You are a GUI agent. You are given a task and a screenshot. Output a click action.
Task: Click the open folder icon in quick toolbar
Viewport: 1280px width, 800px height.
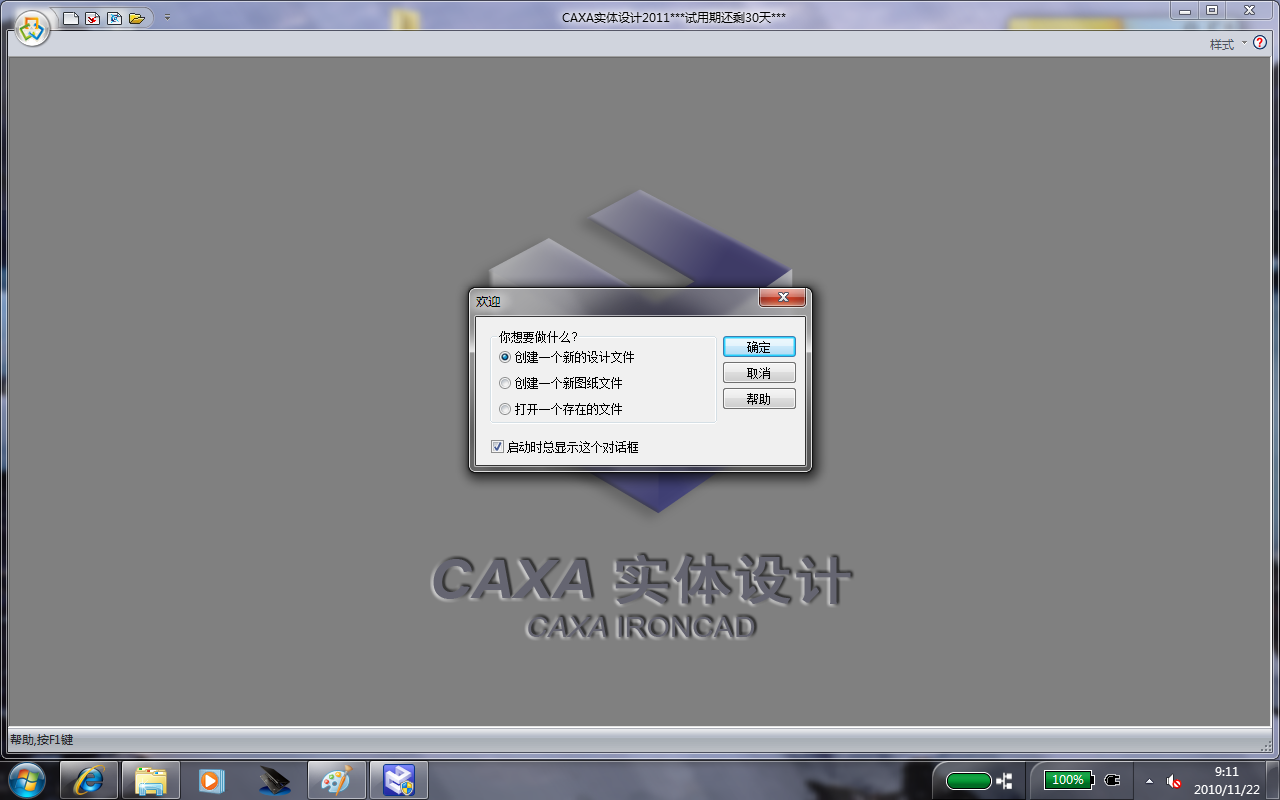tap(137, 18)
